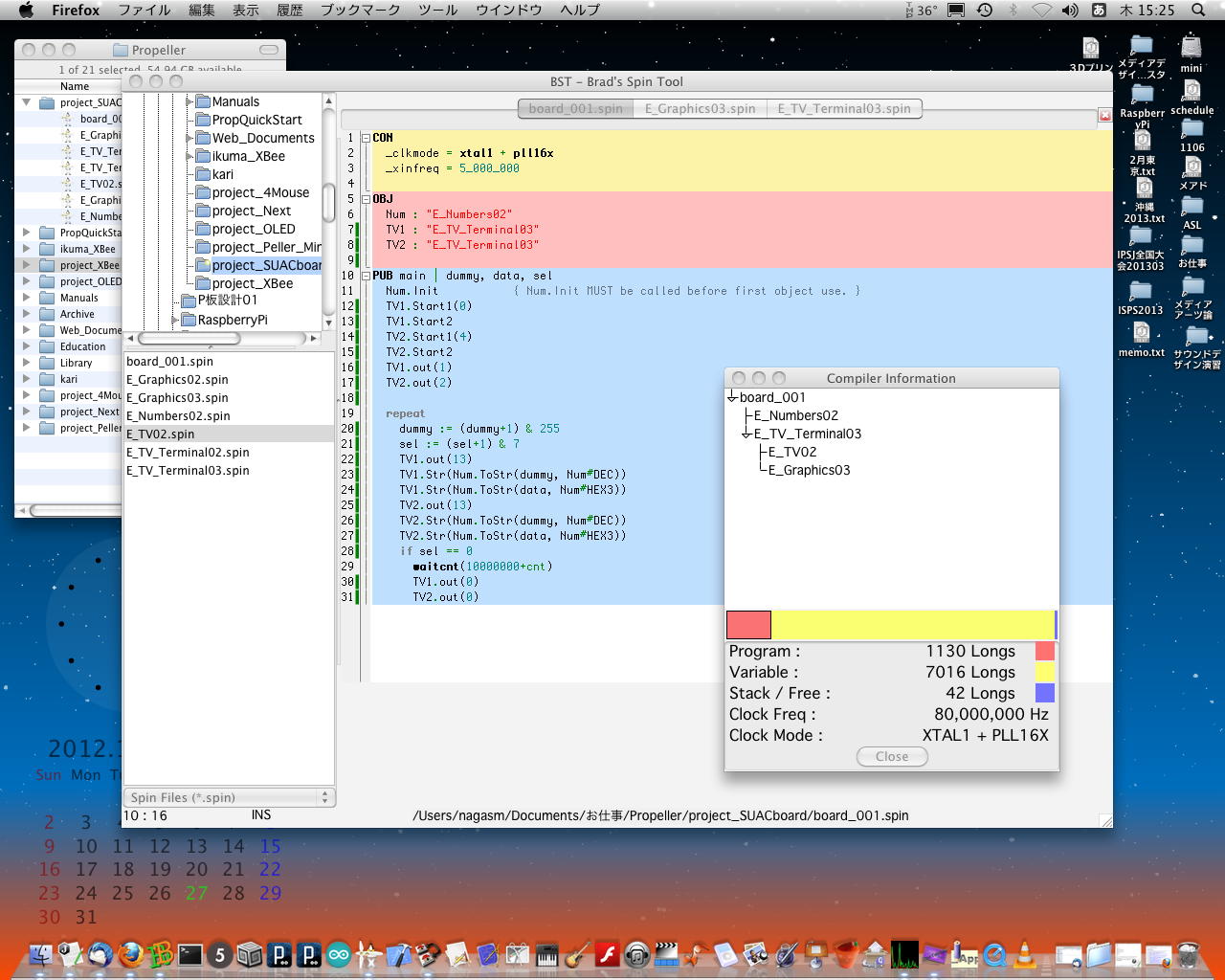Image resolution: width=1225 pixels, height=980 pixels.
Task: Fold the PUB main code block
Action: click(365, 276)
